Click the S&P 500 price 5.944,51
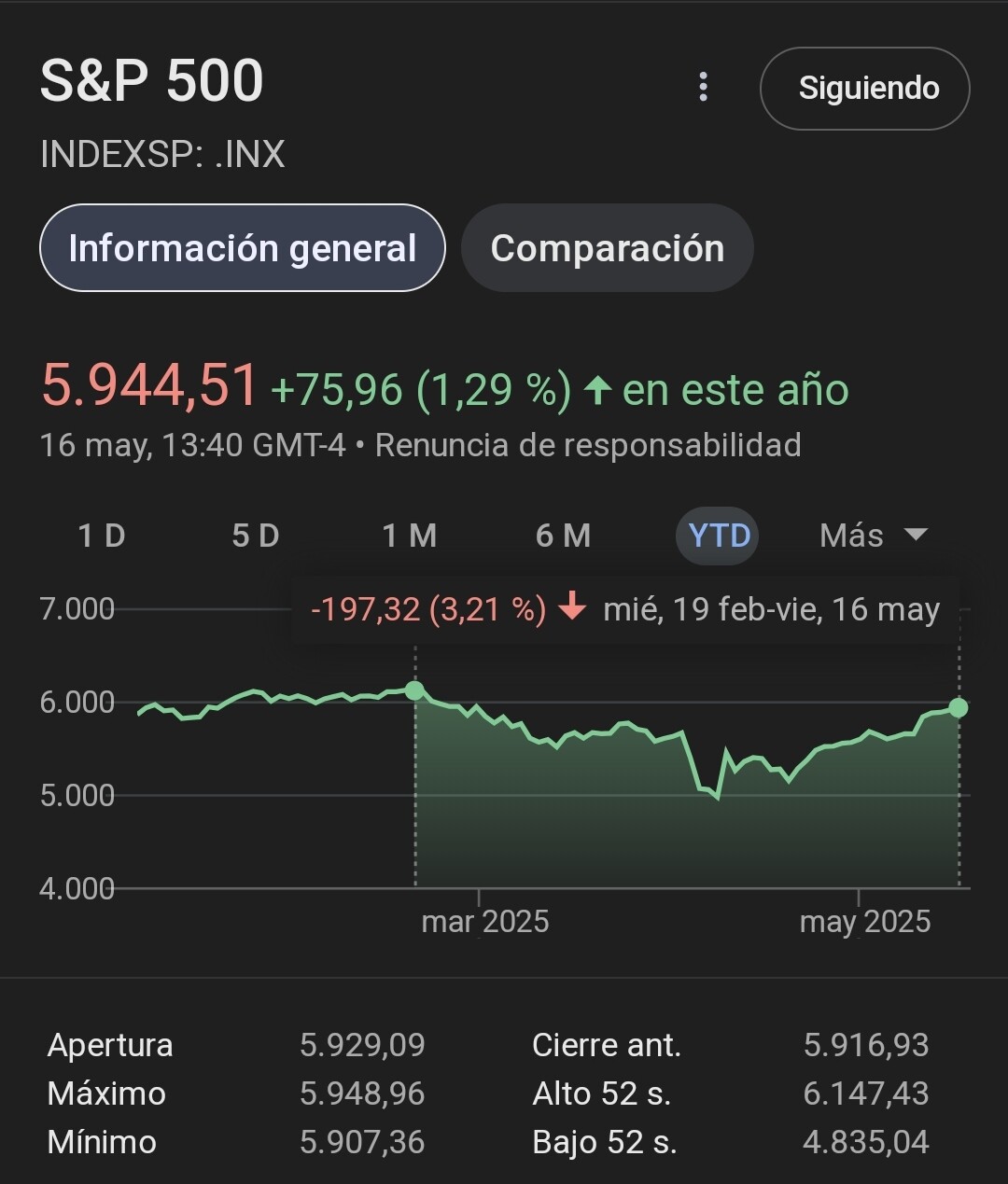The height and width of the screenshot is (1184, 1008). [149, 385]
